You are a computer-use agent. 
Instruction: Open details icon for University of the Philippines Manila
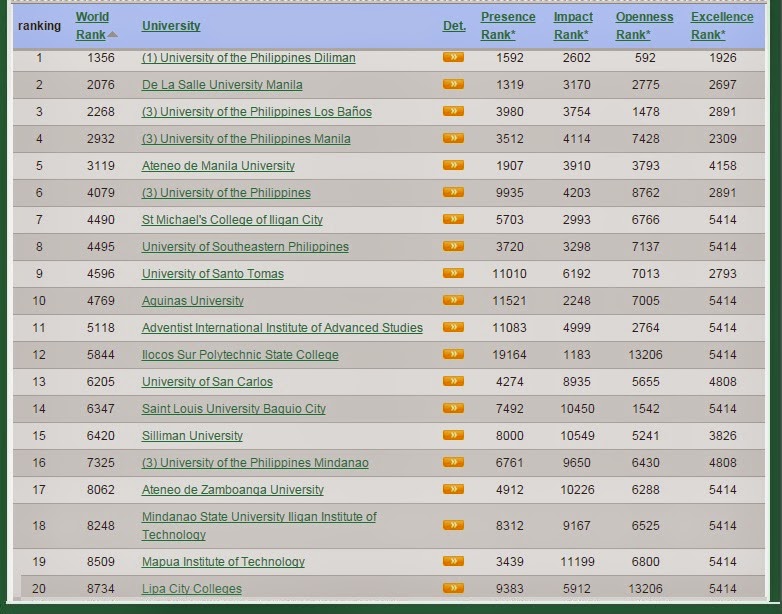tap(453, 138)
